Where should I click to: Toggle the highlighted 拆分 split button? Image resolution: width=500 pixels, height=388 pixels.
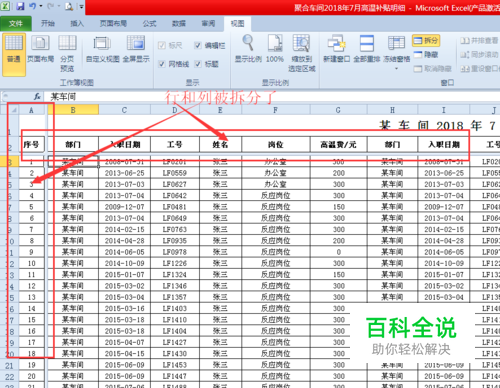click(426, 41)
